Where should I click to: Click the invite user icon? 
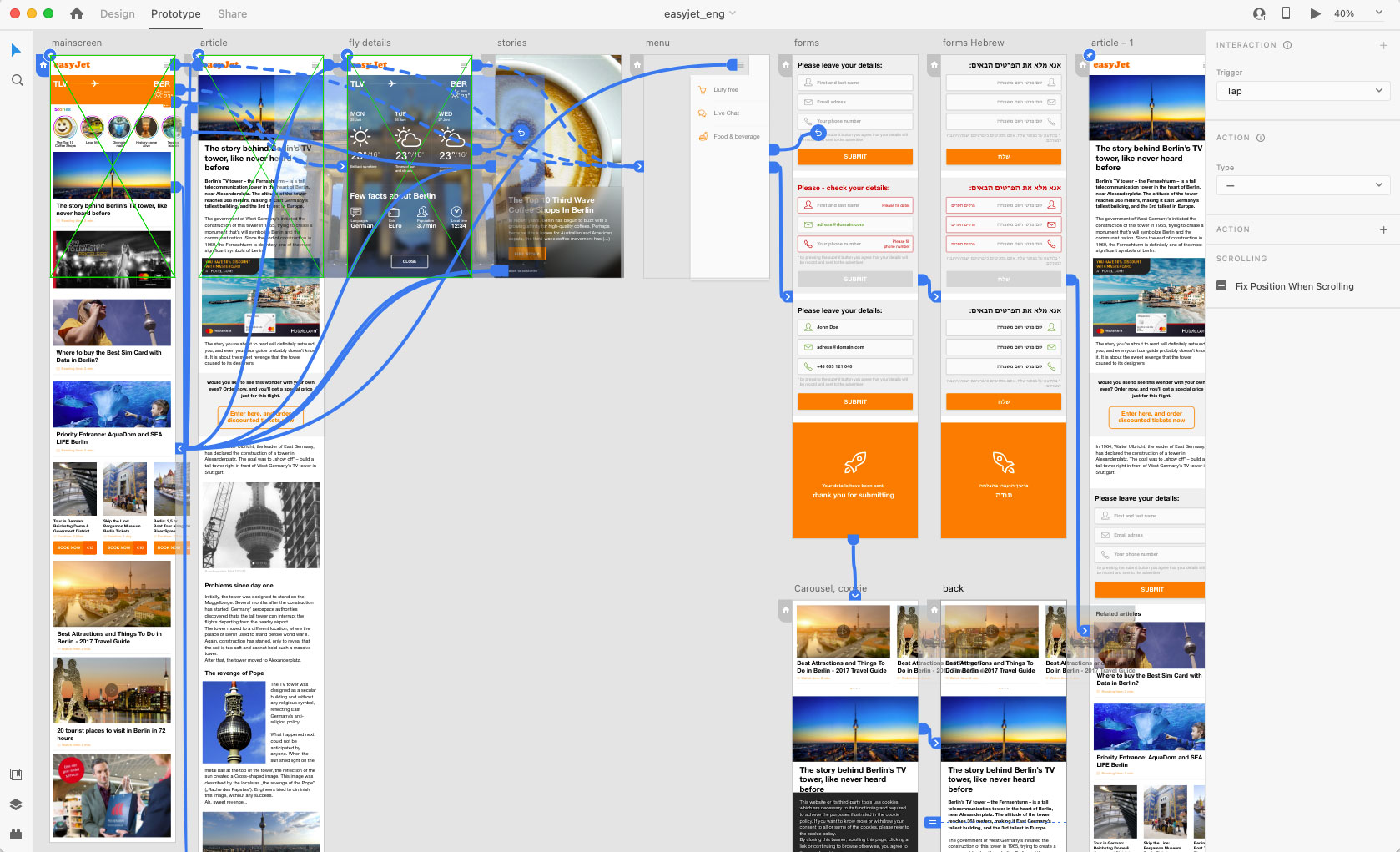tap(1259, 13)
